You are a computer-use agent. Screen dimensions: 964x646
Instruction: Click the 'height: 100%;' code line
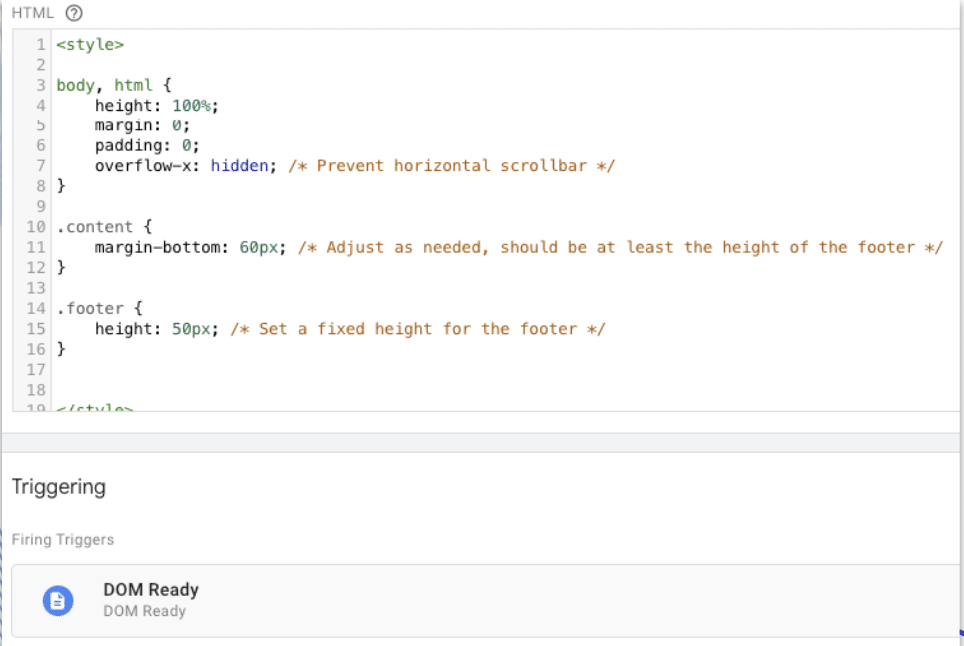click(157, 106)
